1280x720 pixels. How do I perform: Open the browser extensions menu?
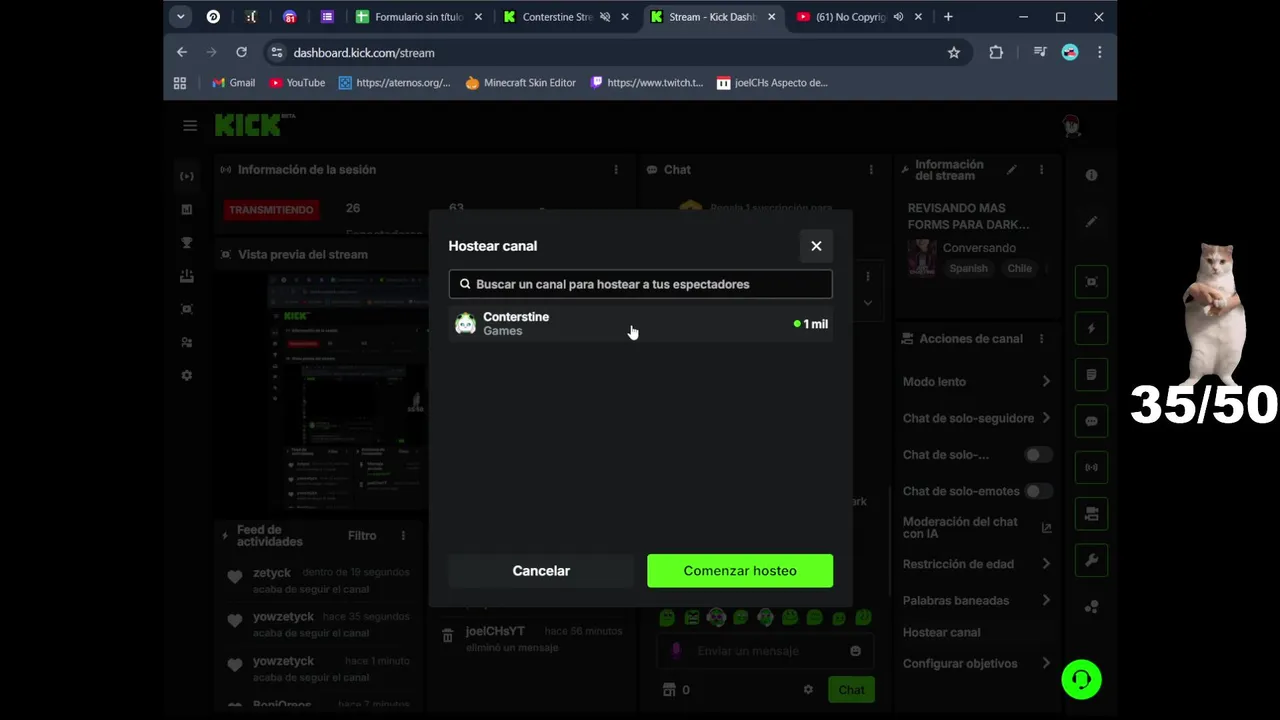[996, 53]
